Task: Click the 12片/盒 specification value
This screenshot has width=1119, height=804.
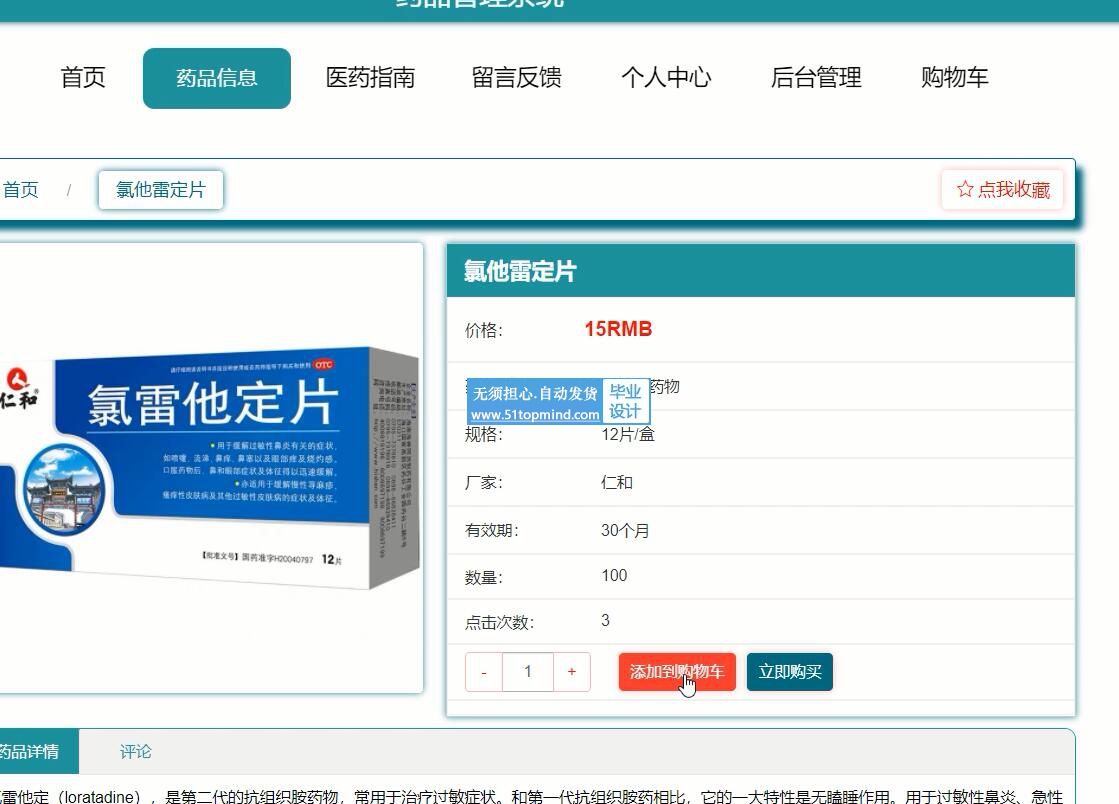Action: (628, 434)
